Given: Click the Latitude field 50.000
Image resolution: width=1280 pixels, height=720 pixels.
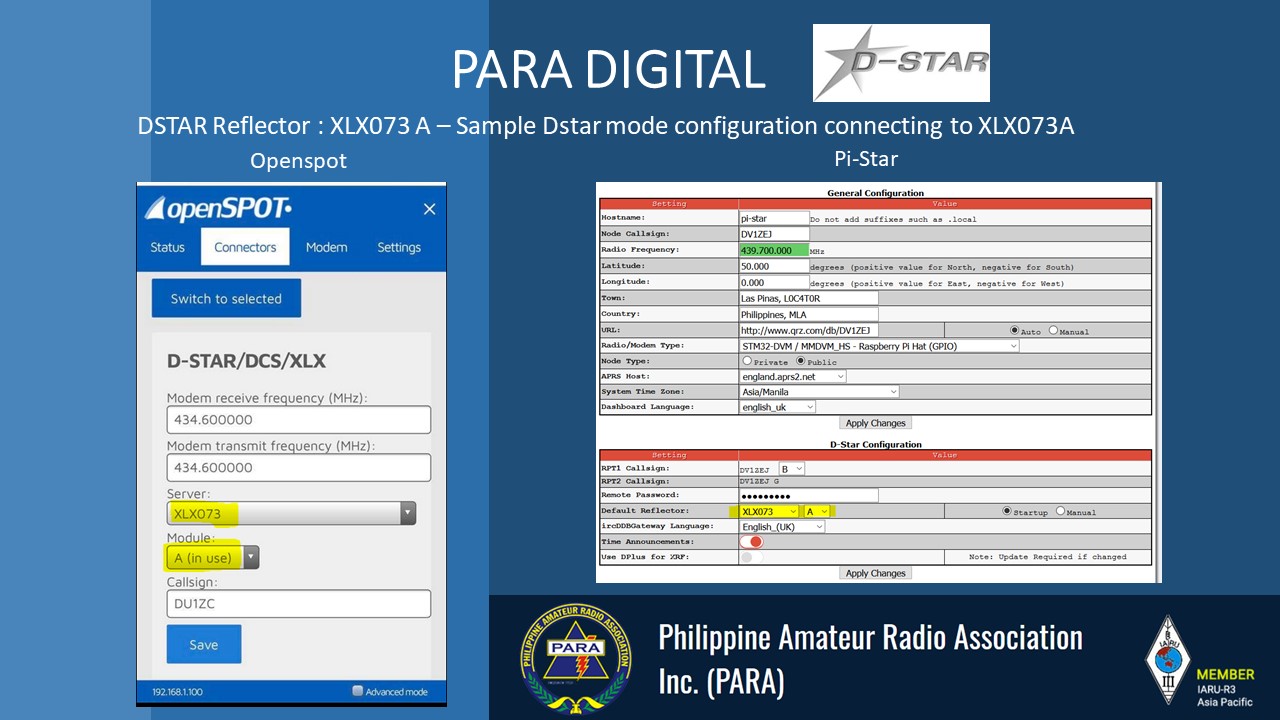Looking at the screenshot, I should tap(773, 266).
